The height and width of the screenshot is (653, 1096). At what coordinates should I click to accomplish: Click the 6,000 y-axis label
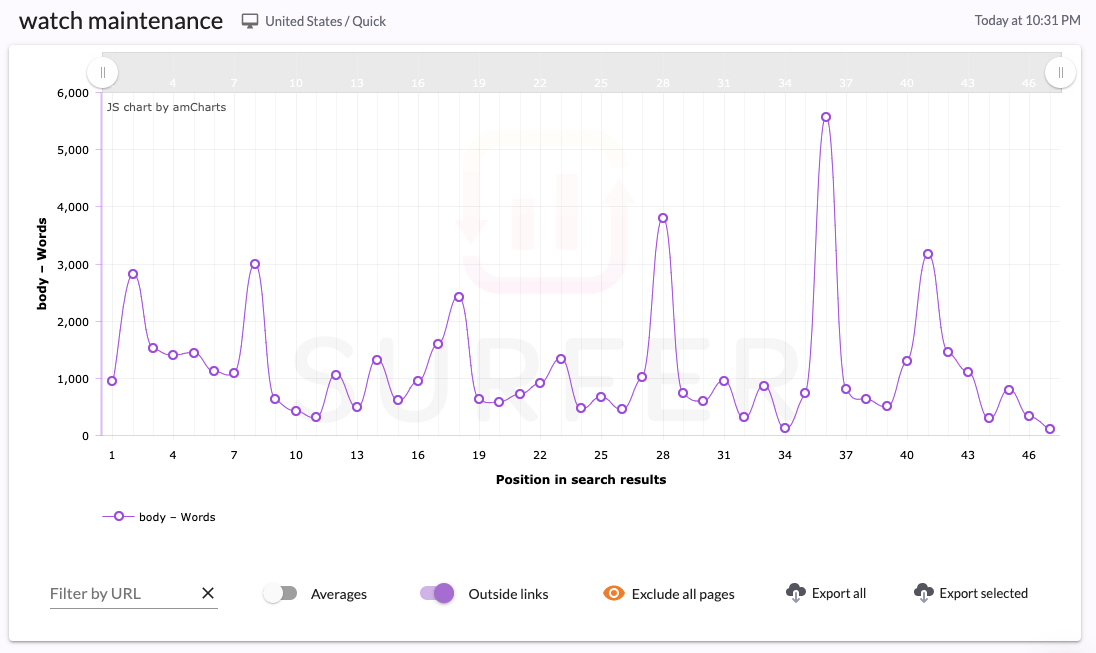pos(73,93)
